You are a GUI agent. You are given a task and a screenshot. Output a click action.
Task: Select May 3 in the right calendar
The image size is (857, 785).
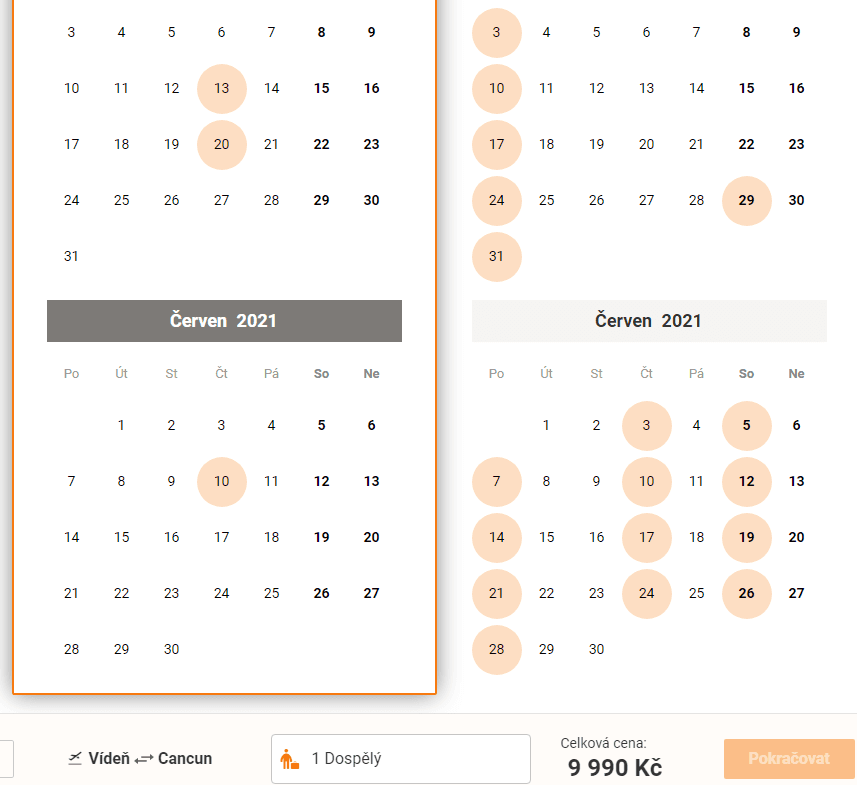[x=496, y=32]
